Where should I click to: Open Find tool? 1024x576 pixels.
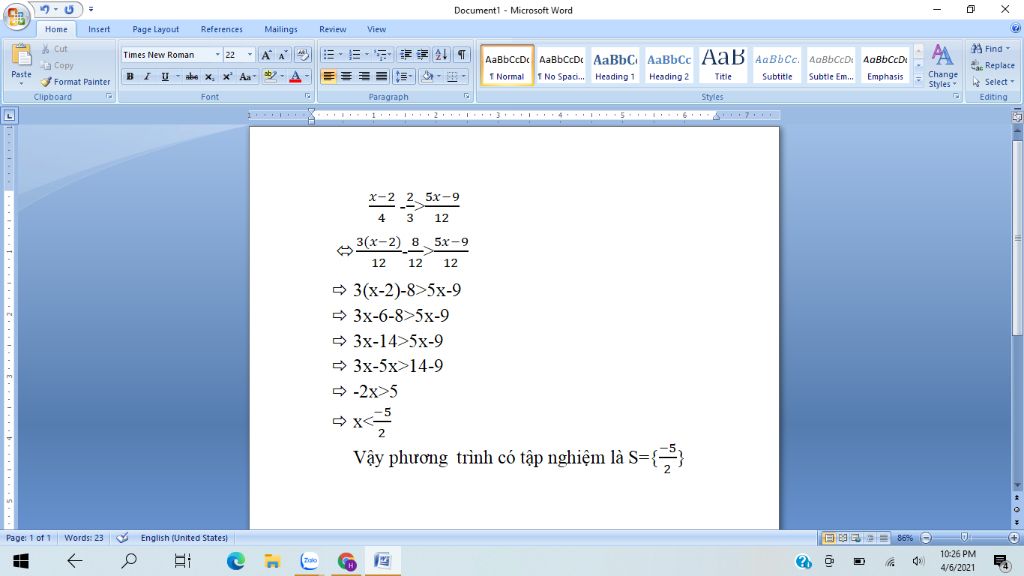click(990, 49)
